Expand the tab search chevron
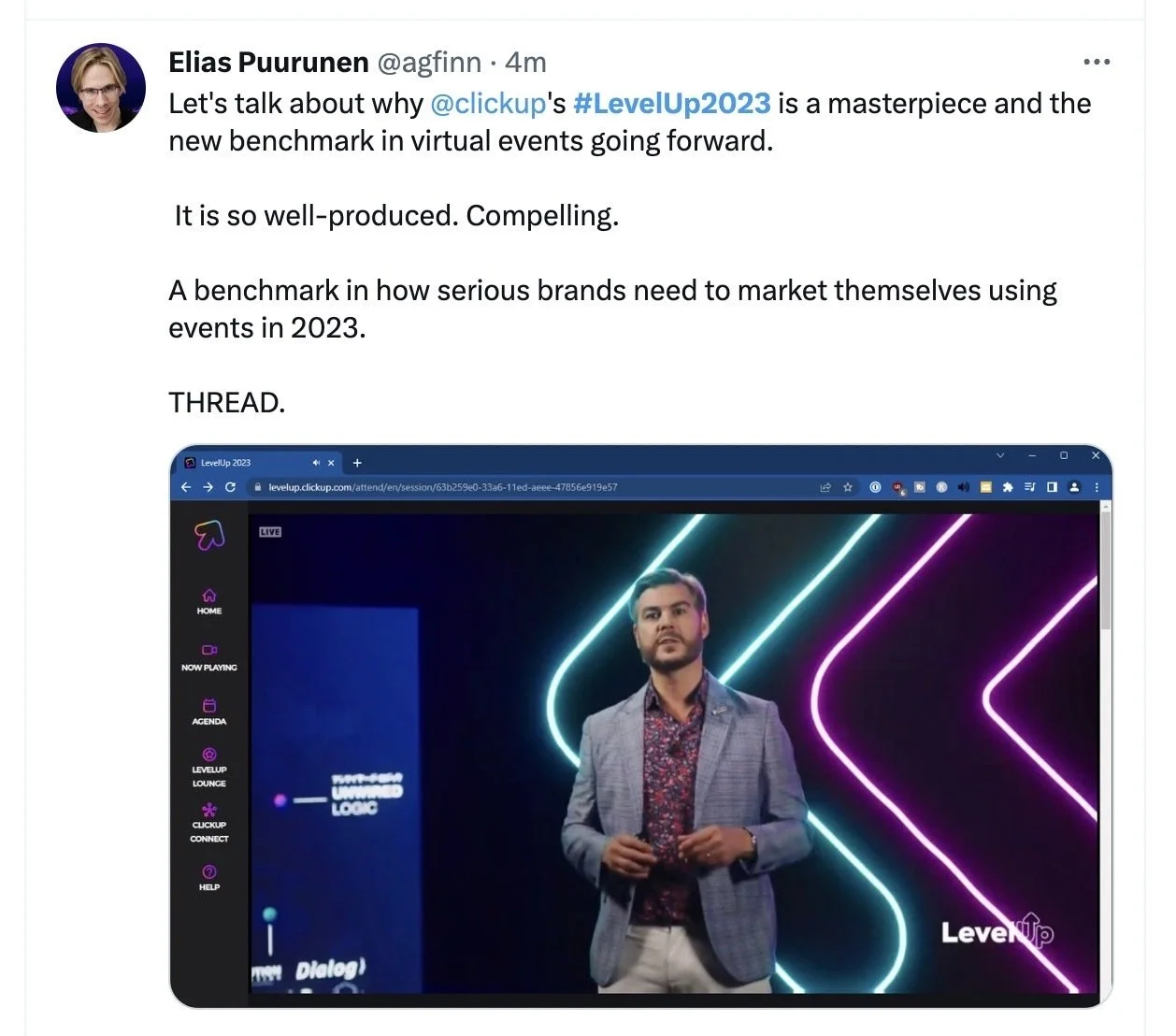This screenshot has height=1036, width=1176. click(1000, 455)
